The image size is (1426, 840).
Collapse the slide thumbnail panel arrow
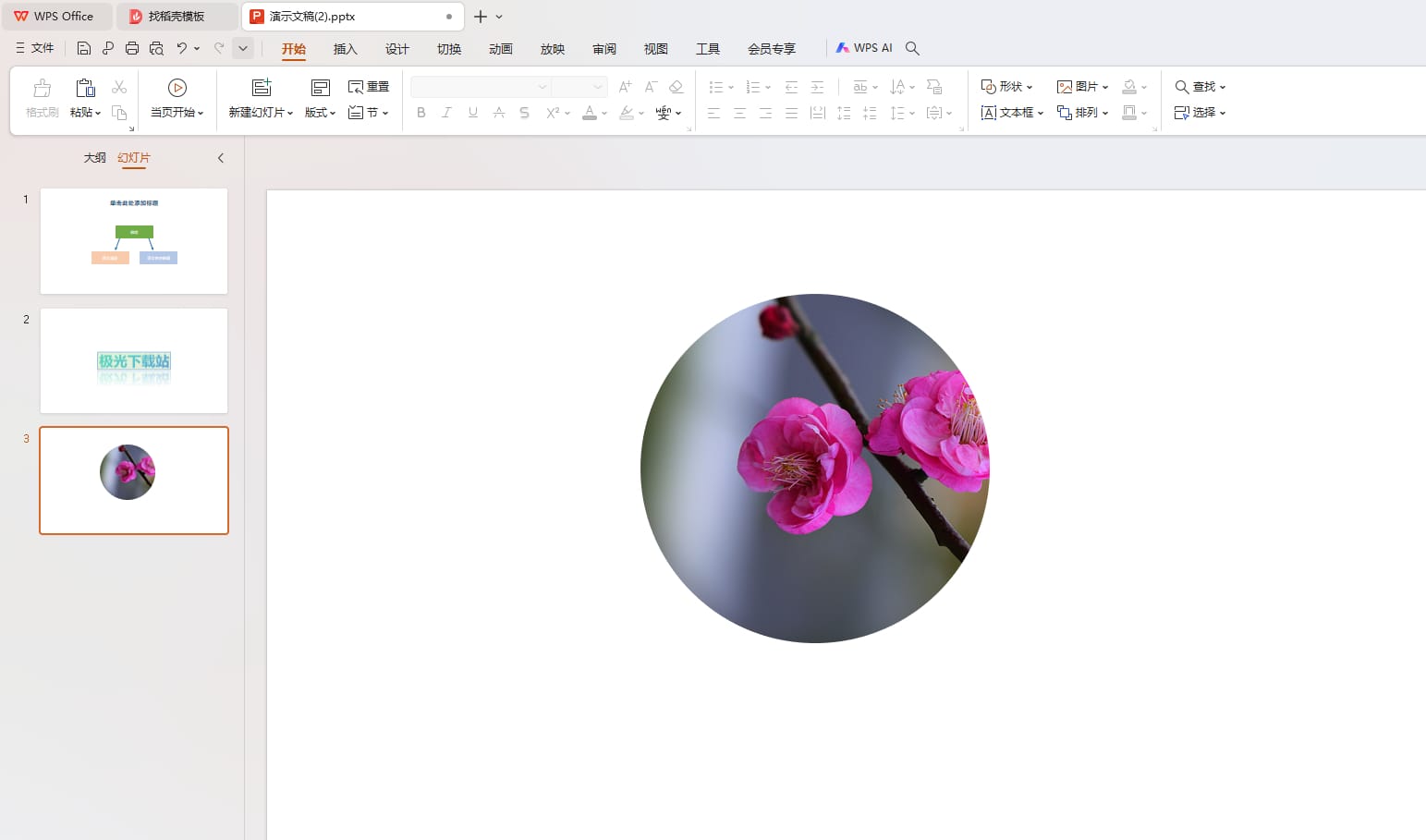pyautogui.click(x=221, y=158)
